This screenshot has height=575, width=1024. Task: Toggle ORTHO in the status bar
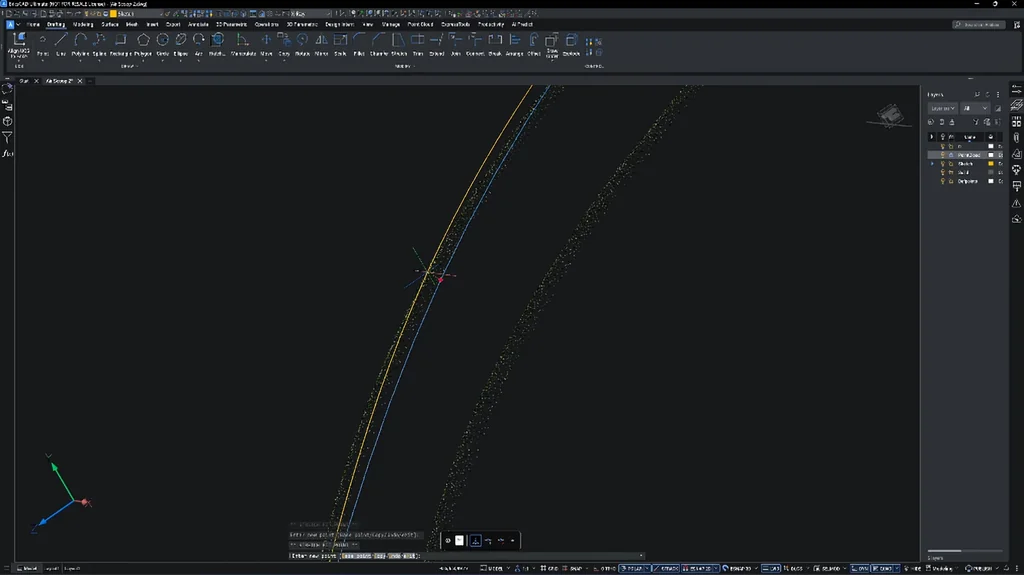click(x=605, y=568)
